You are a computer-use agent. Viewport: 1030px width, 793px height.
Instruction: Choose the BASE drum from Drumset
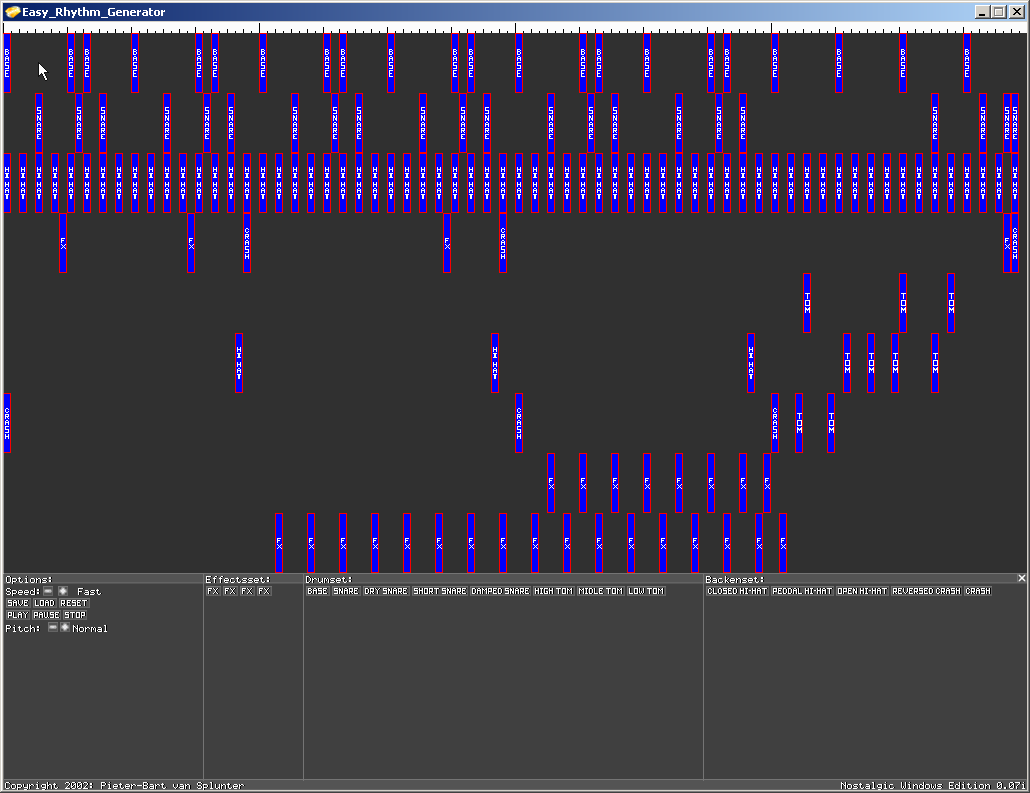coord(317,591)
